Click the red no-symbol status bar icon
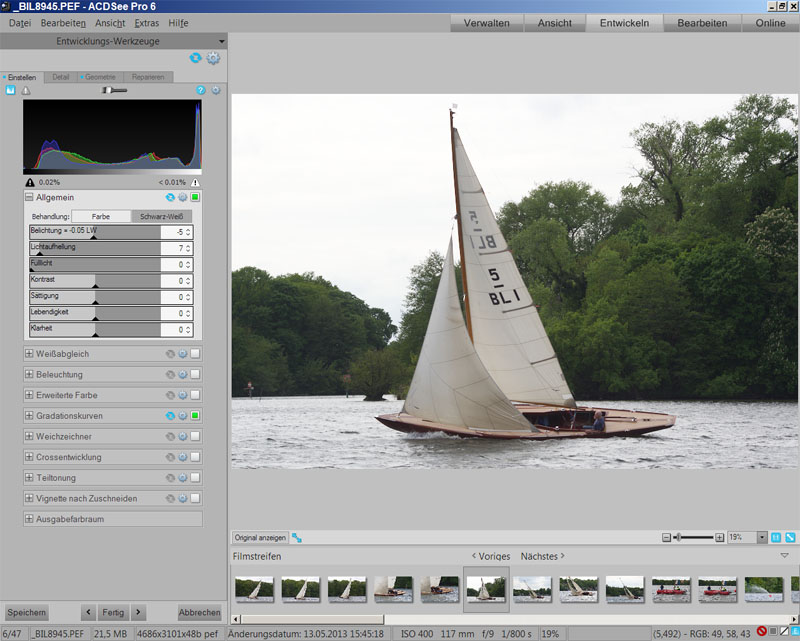The width and height of the screenshot is (800, 641). [x=762, y=632]
